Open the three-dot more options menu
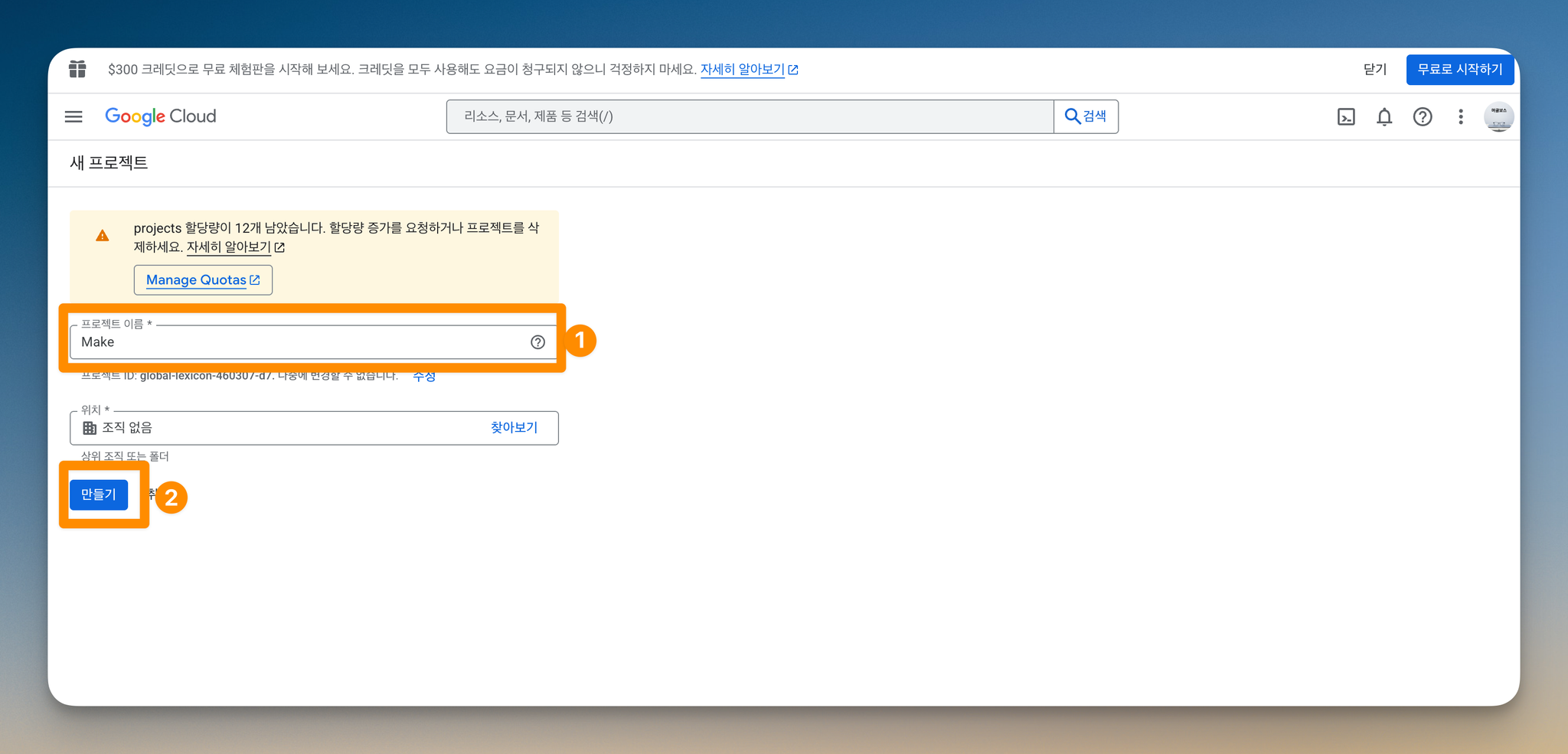 tap(1461, 116)
